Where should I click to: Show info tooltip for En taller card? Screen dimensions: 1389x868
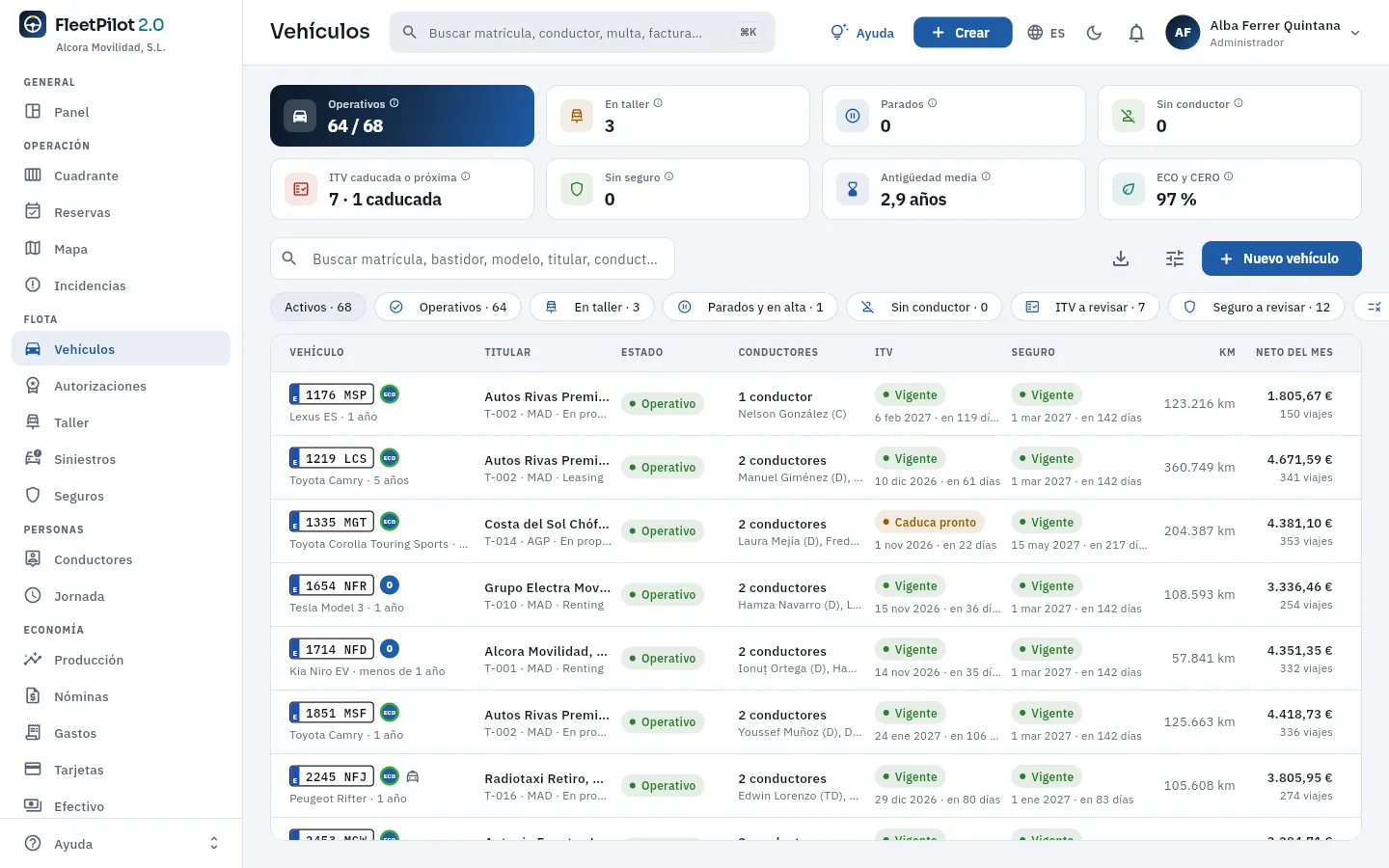(x=658, y=103)
